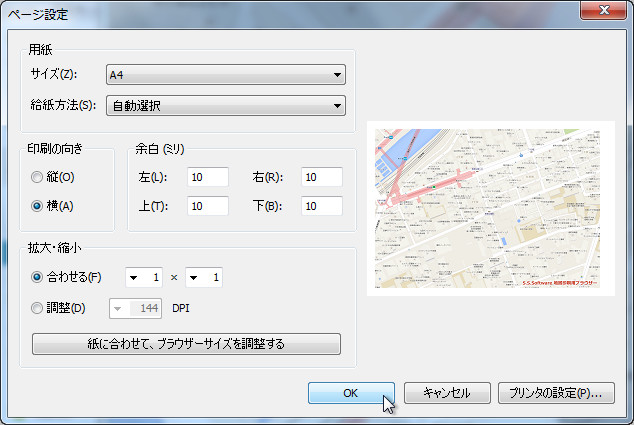Close the ページ設定 dialog
This screenshot has height=425, width=634.
pos(604,10)
